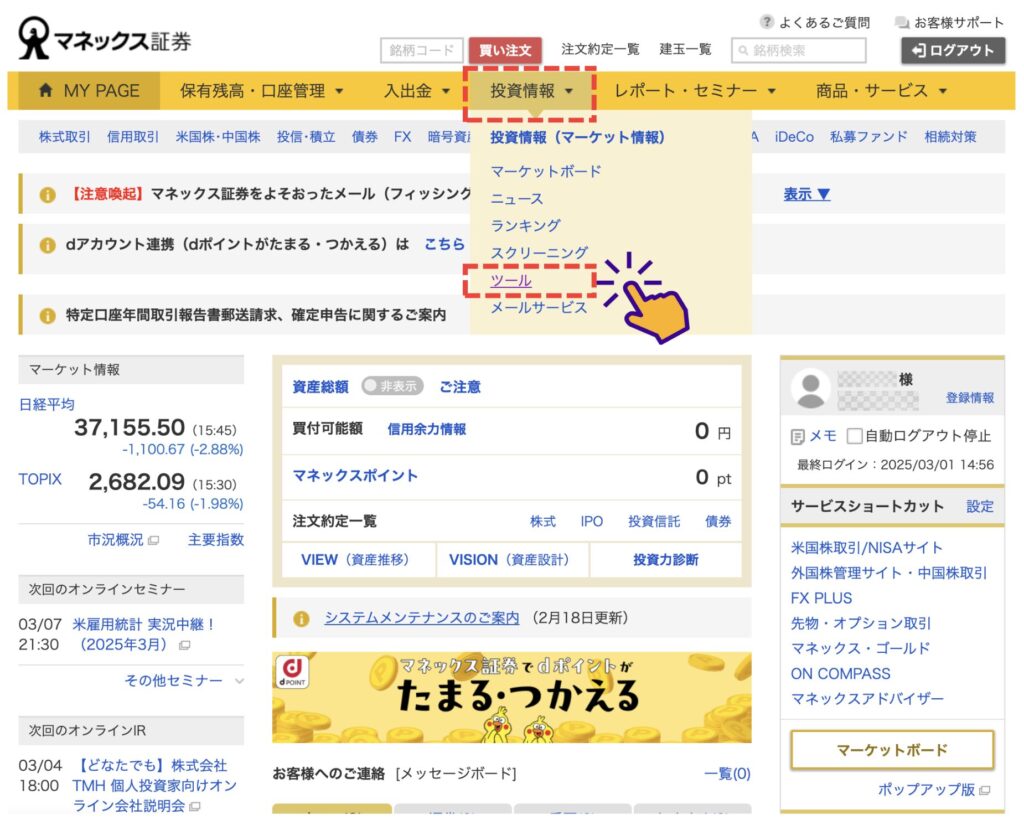Screen dimensions: 1024x825
Task: Go to the 信用取引 sub-navigation link
Action: coord(133,137)
